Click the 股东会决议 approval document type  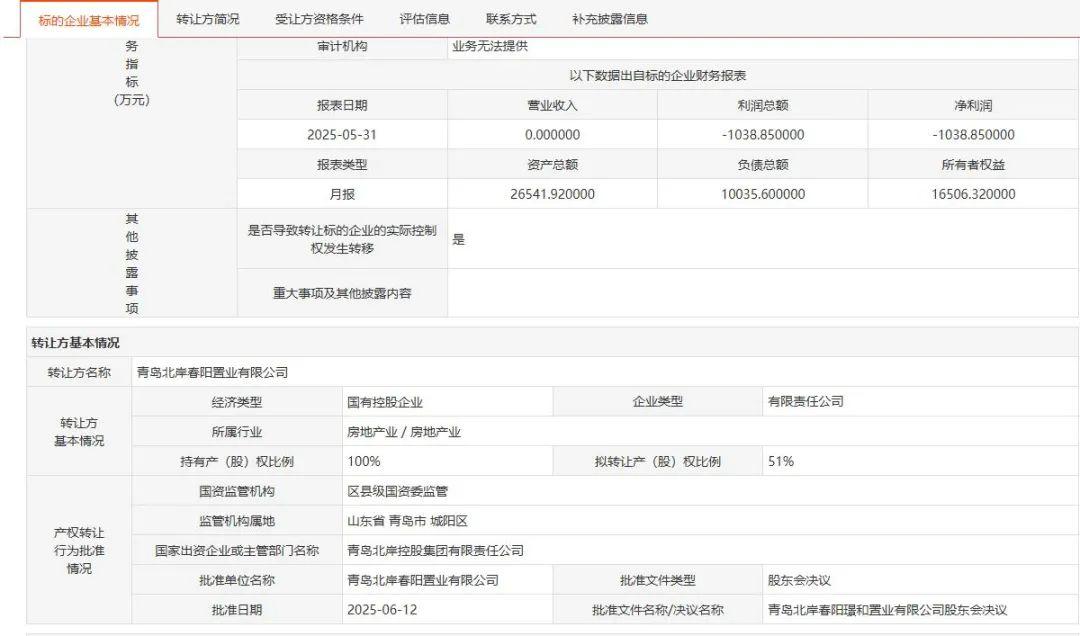coord(799,580)
